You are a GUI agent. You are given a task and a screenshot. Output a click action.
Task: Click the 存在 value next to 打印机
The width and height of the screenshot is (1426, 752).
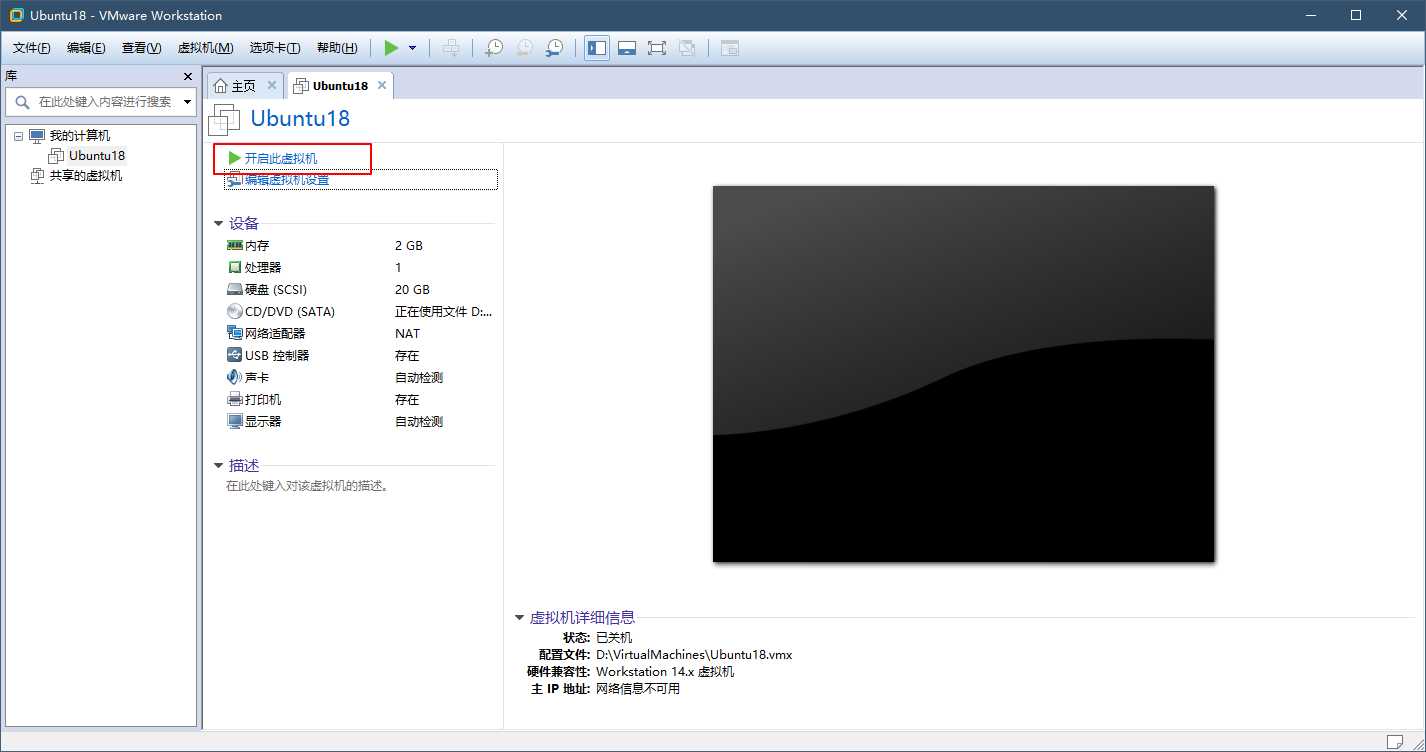407,400
